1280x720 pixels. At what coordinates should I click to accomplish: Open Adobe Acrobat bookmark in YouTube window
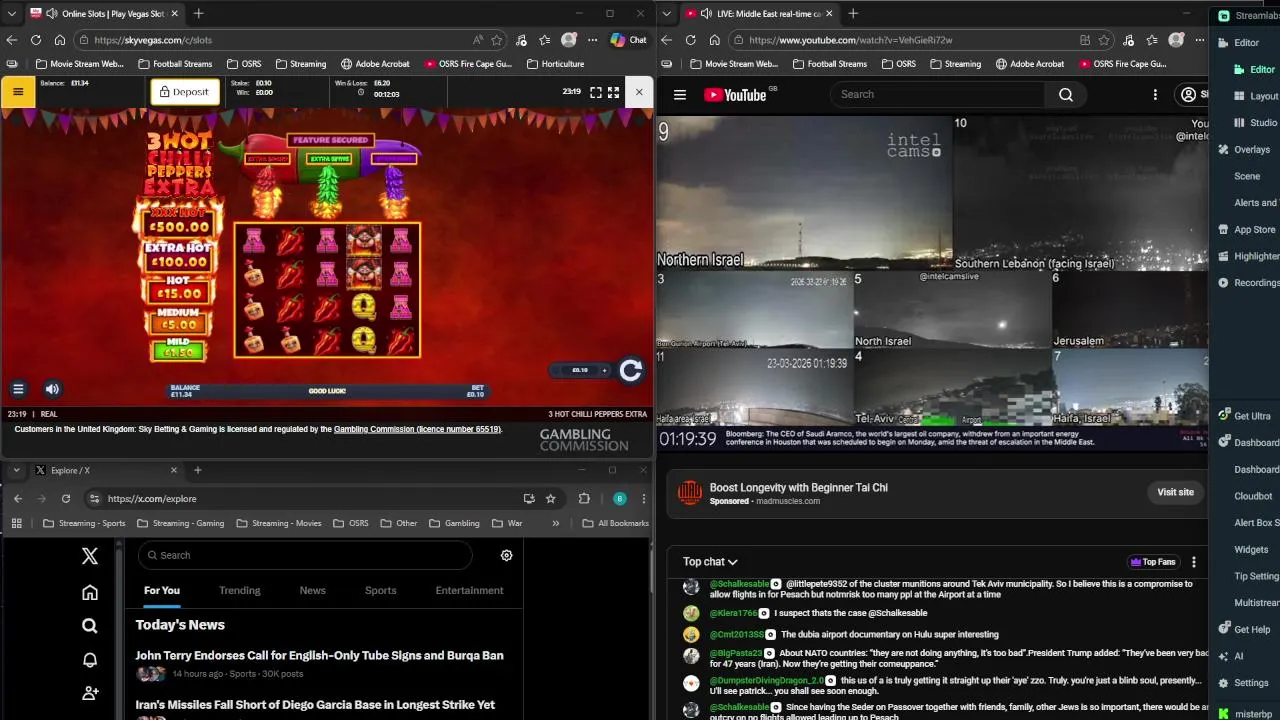1029,64
